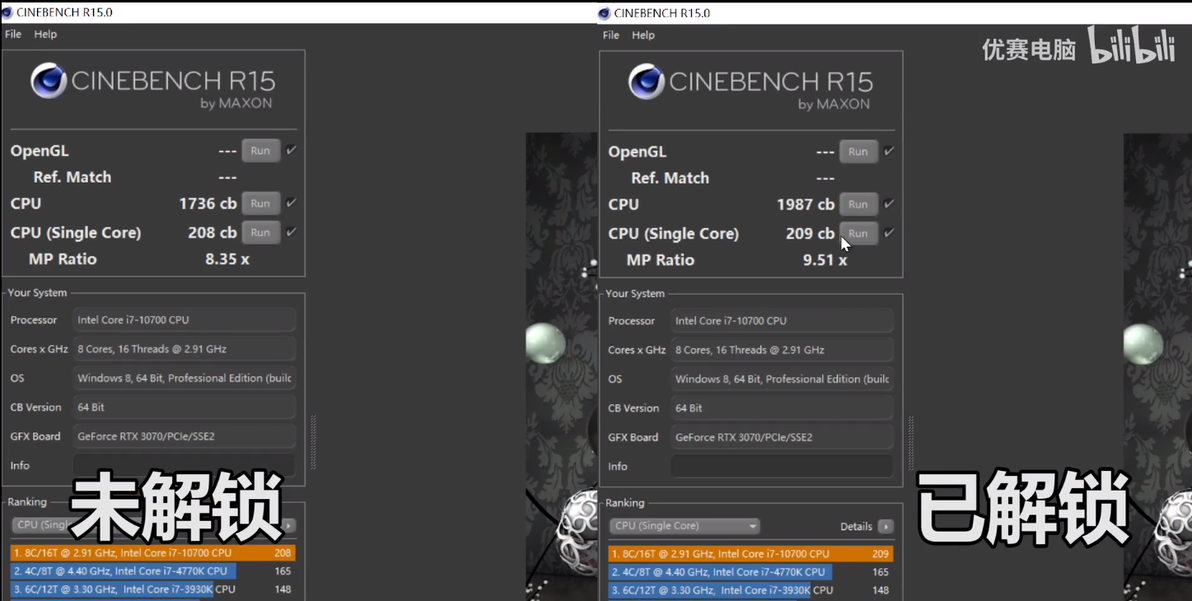This screenshot has width=1192, height=601.
Task: Click the 208 cb single core score
Action: click(212, 232)
